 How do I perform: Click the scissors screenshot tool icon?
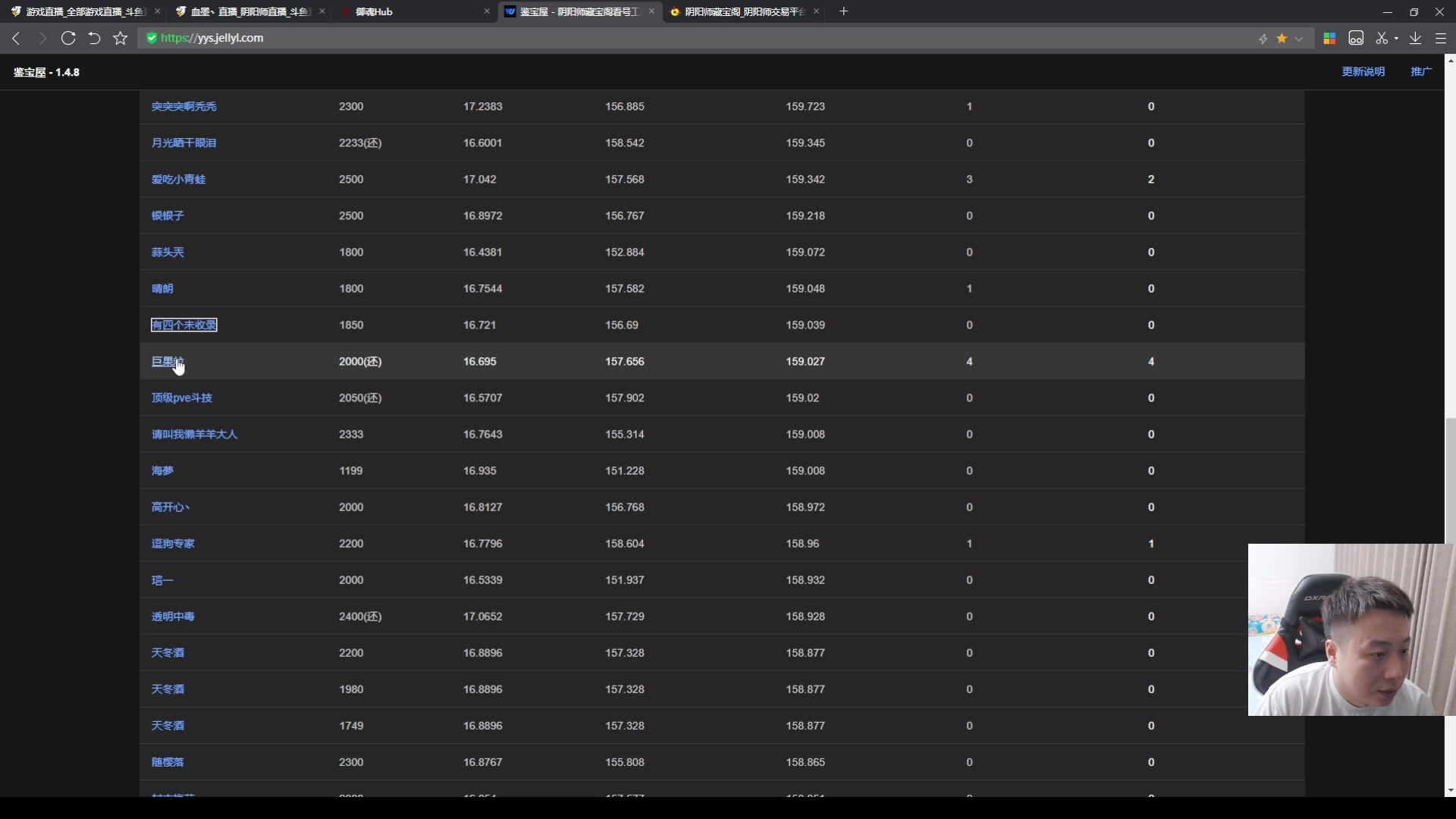(x=1382, y=38)
